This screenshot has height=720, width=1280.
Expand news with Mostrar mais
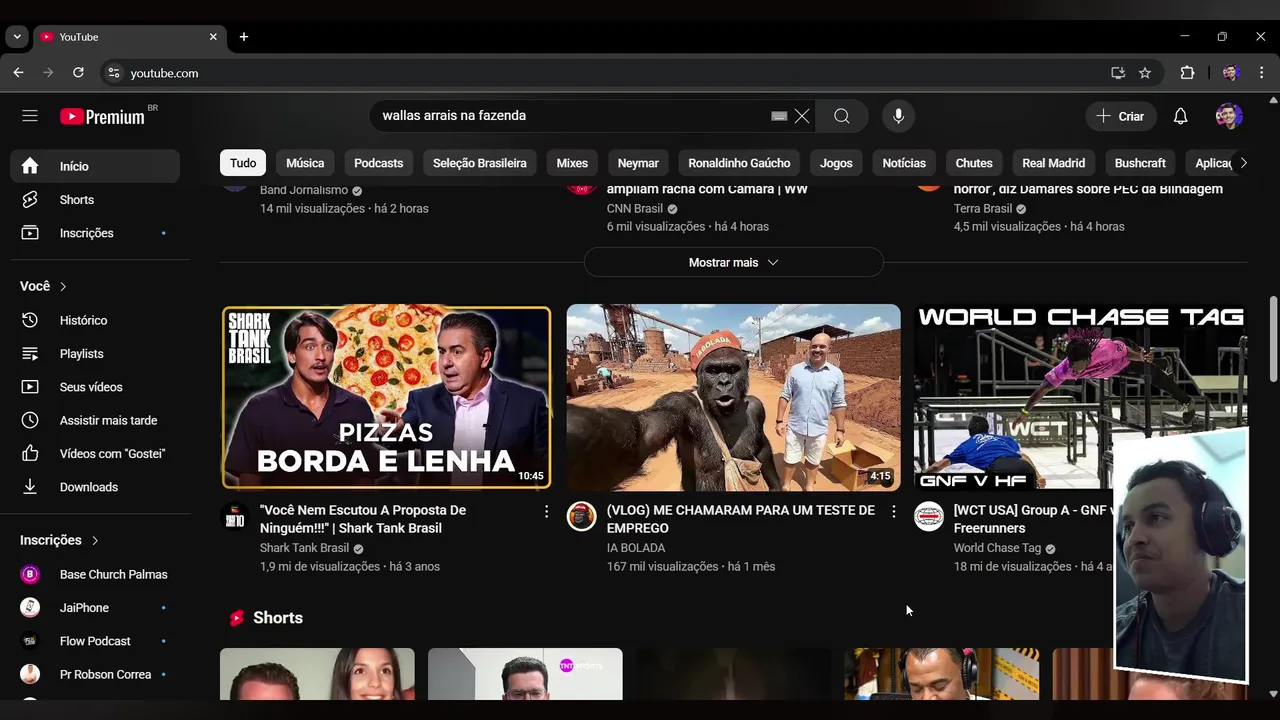[733, 262]
